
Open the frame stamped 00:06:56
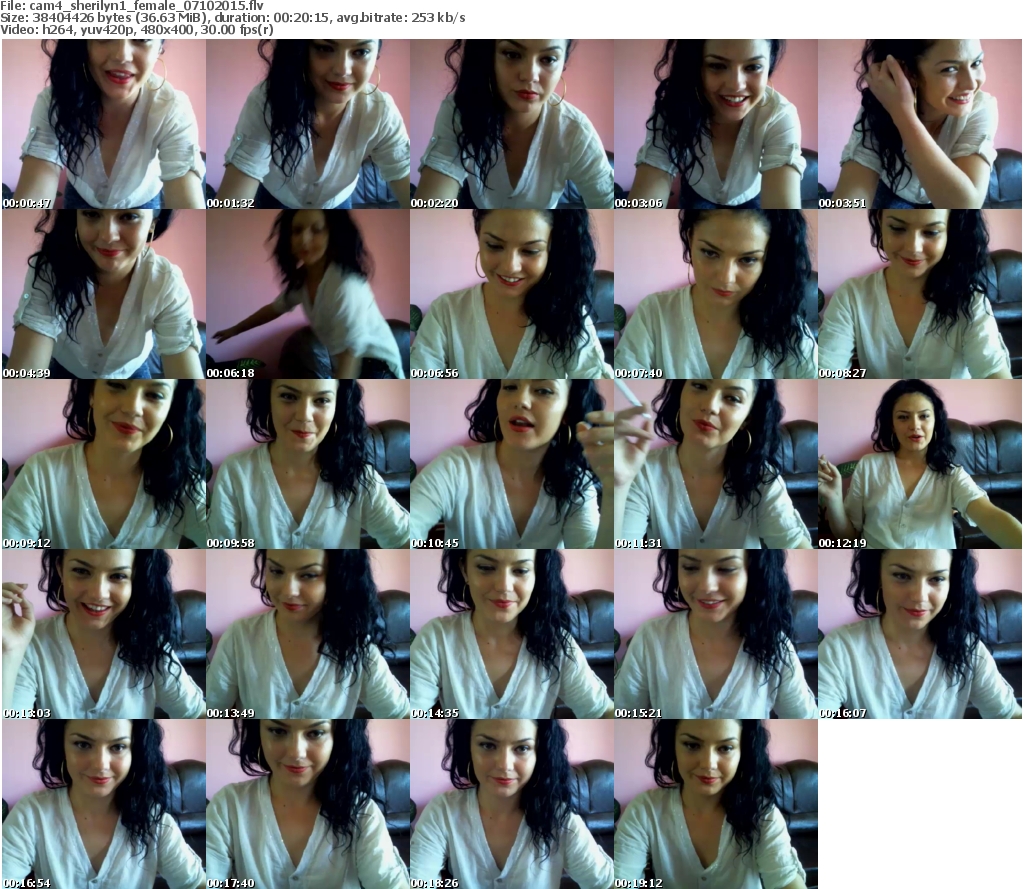(512, 294)
